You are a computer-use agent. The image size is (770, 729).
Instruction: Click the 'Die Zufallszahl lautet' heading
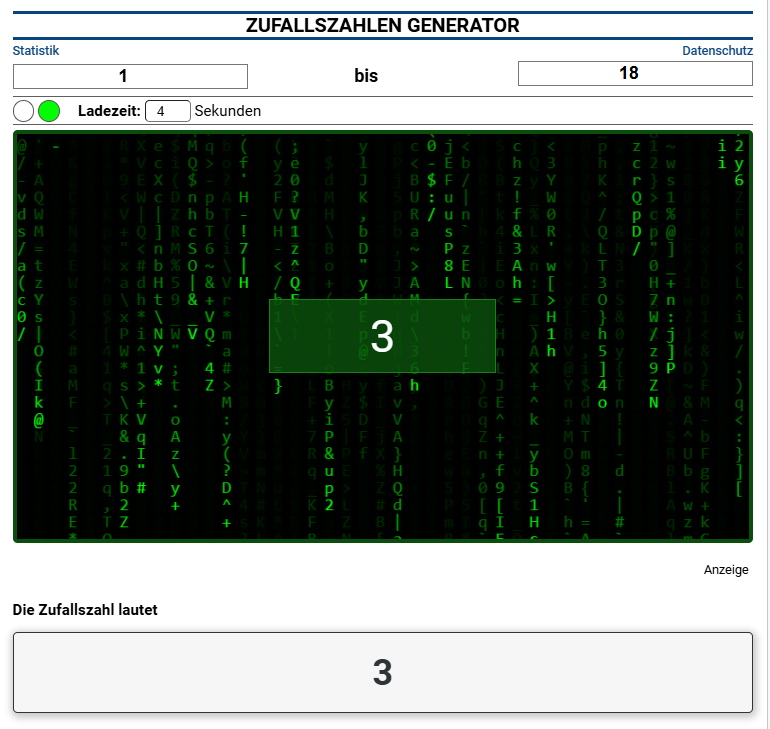[x=85, y=609]
